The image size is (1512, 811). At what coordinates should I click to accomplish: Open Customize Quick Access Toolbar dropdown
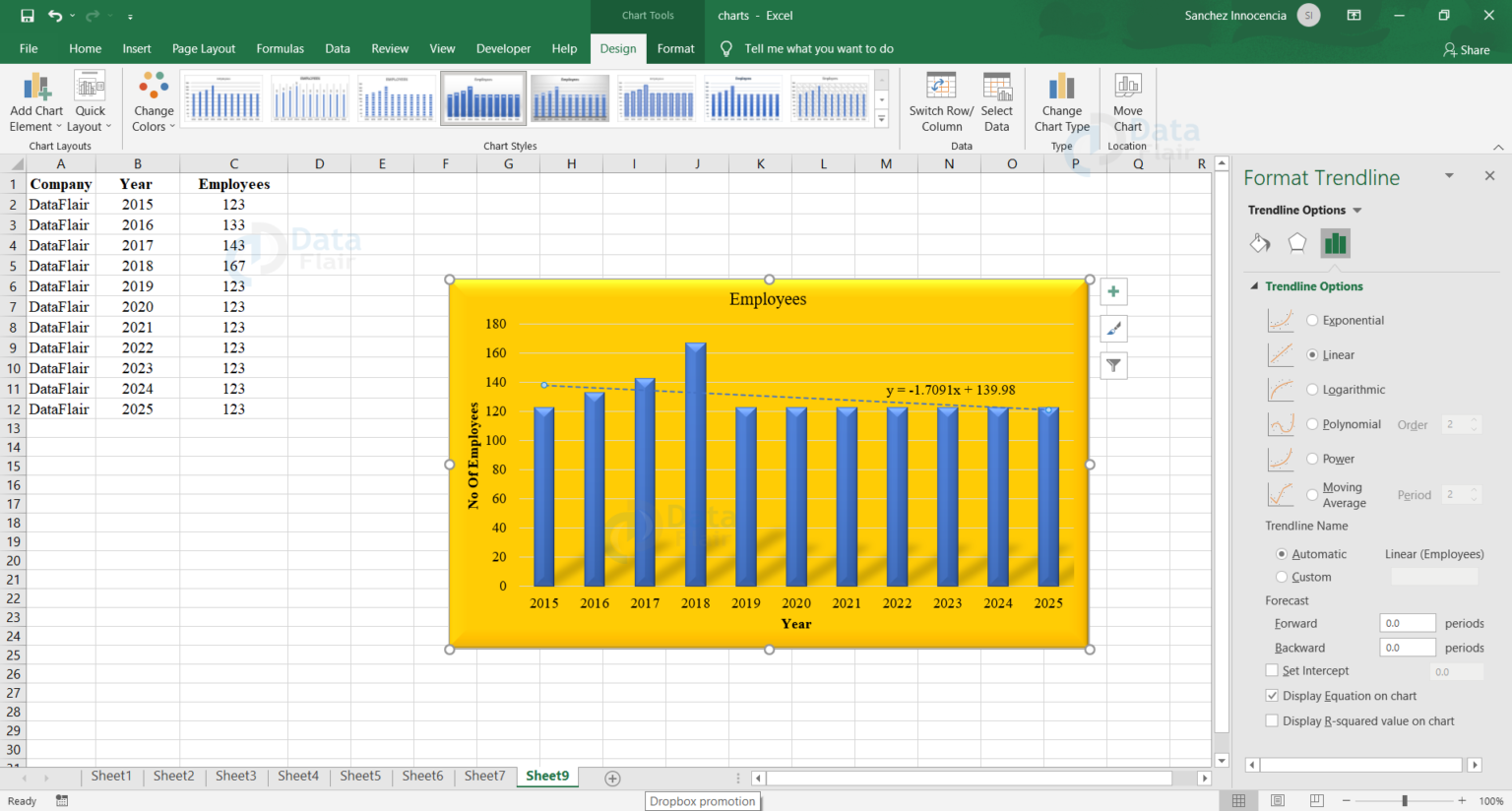tap(130, 17)
